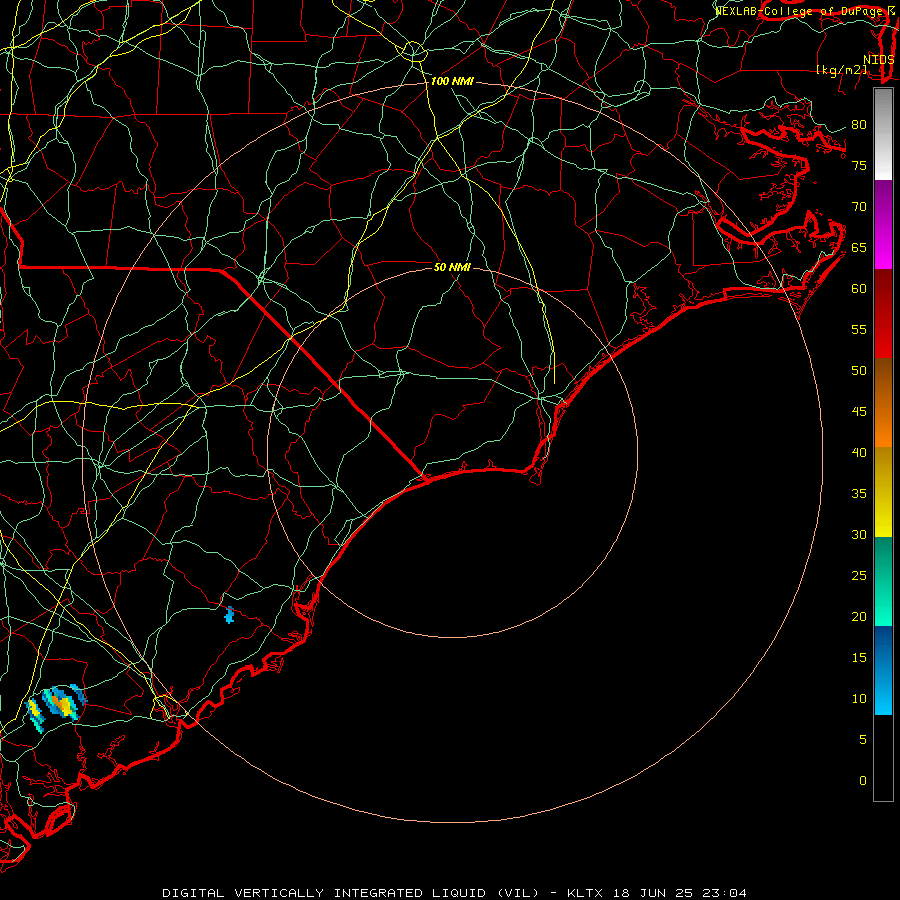Image resolution: width=900 pixels, height=900 pixels.
Task: Click the purple-magenta band of the VIL scale
Action: click(883, 224)
